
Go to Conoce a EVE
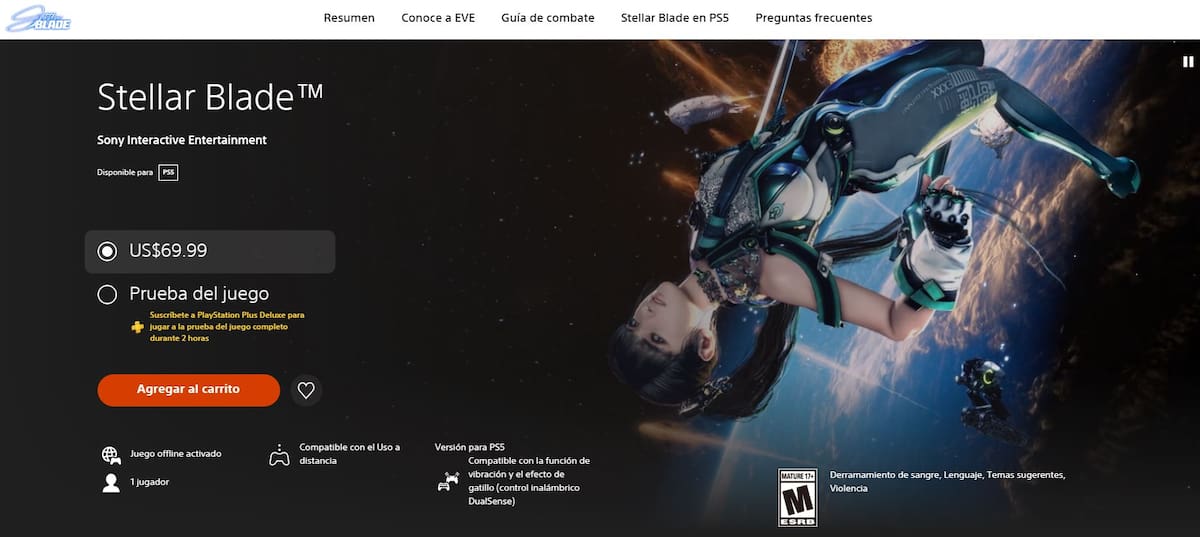click(438, 18)
